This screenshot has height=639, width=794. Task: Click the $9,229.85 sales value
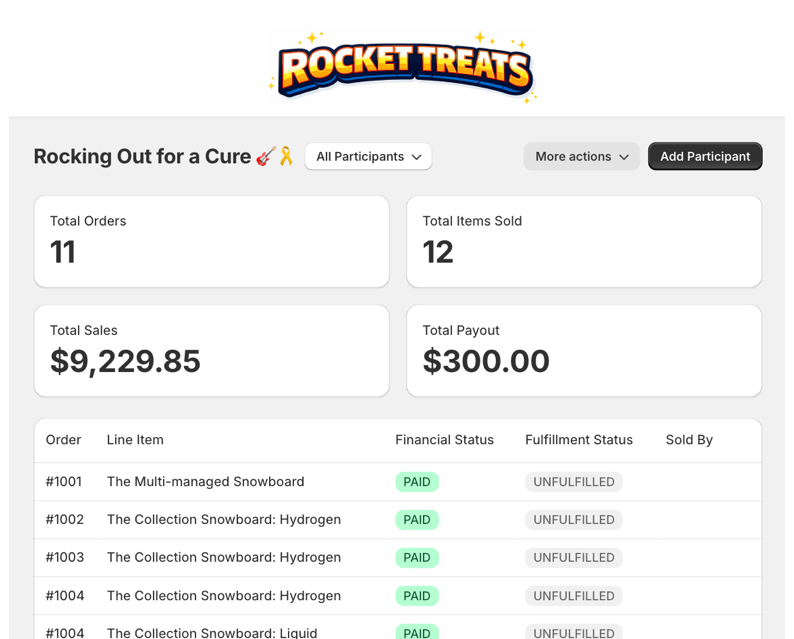tap(125, 362)
